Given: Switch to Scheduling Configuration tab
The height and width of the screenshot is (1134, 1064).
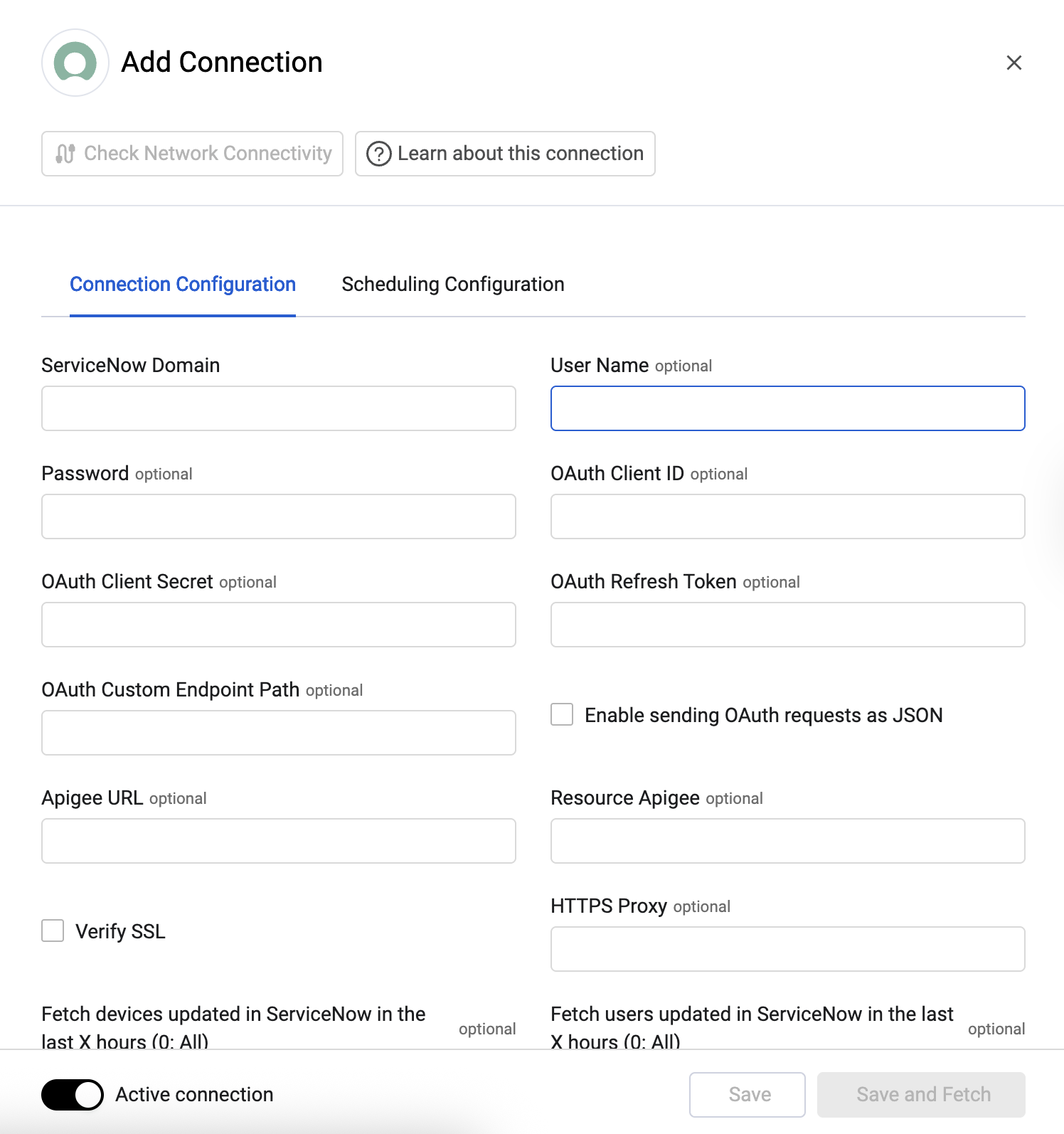Looking at the screenshot, I should pyautogui.click(x=453, y=285).
